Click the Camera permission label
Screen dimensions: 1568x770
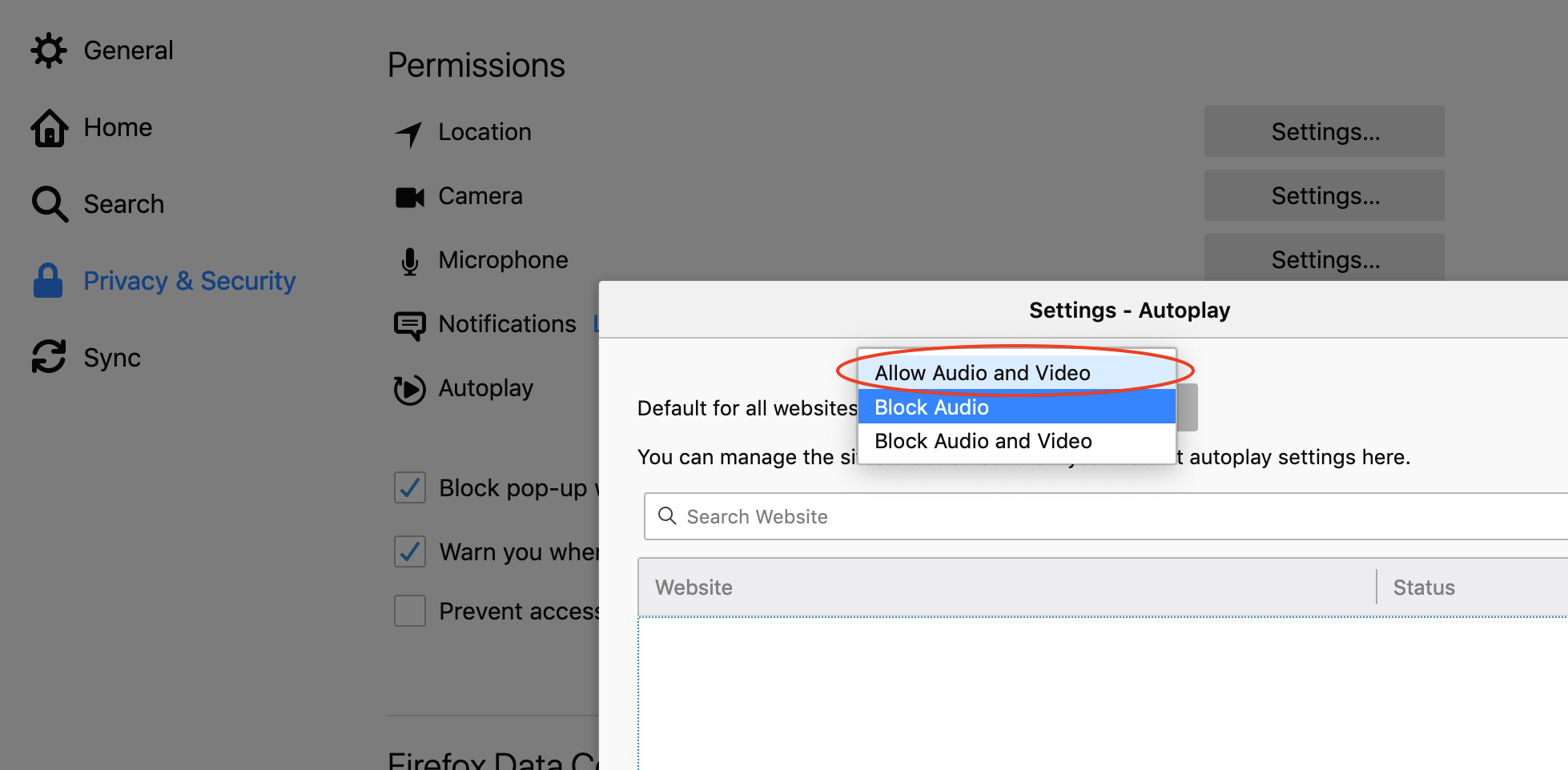pos(480,195)
